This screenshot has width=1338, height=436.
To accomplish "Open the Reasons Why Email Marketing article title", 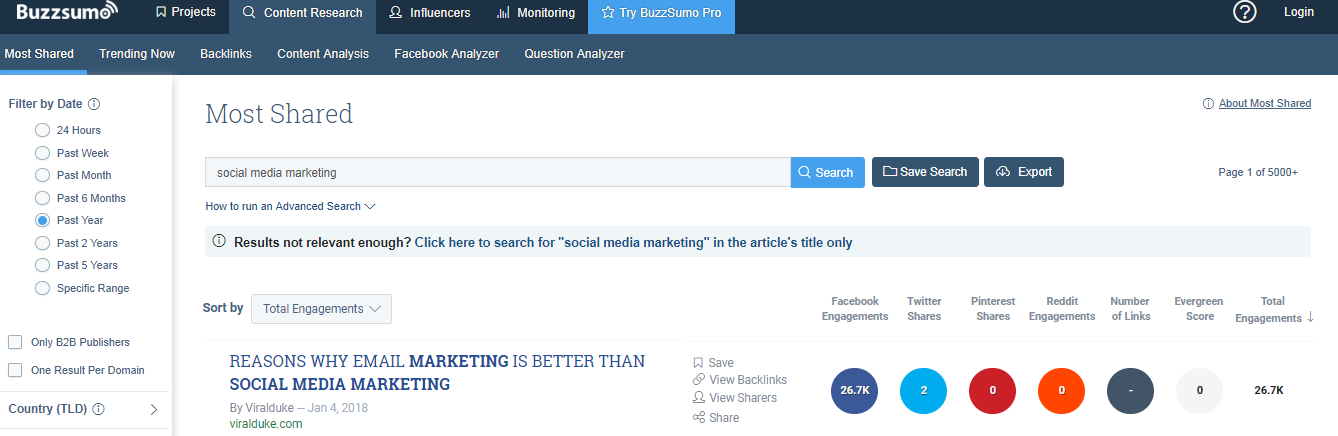I will click(x=437, y=373).
